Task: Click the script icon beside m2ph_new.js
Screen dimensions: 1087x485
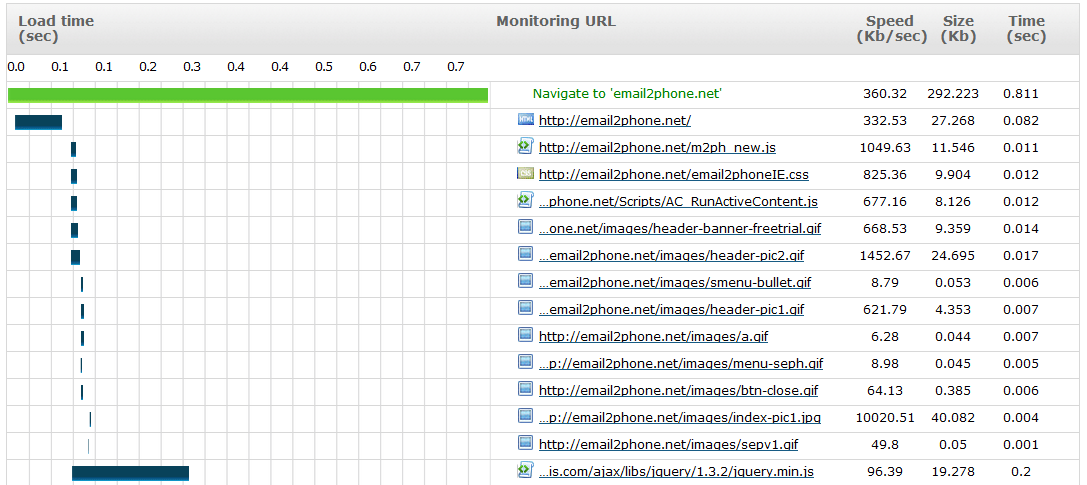Action: coord(525,146)
